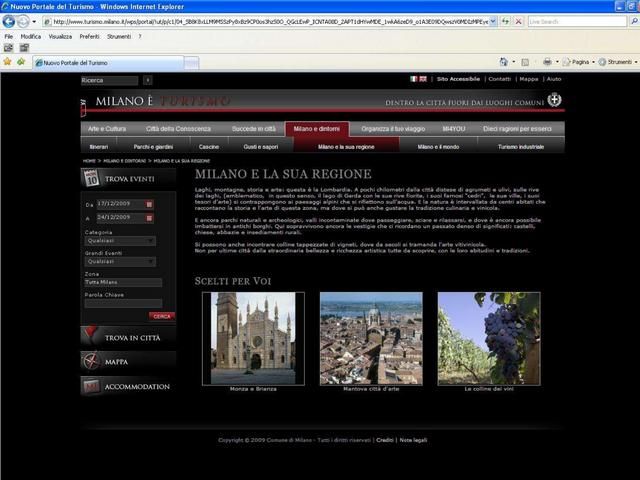Click the Stop loading red X icon

point(518,21)
